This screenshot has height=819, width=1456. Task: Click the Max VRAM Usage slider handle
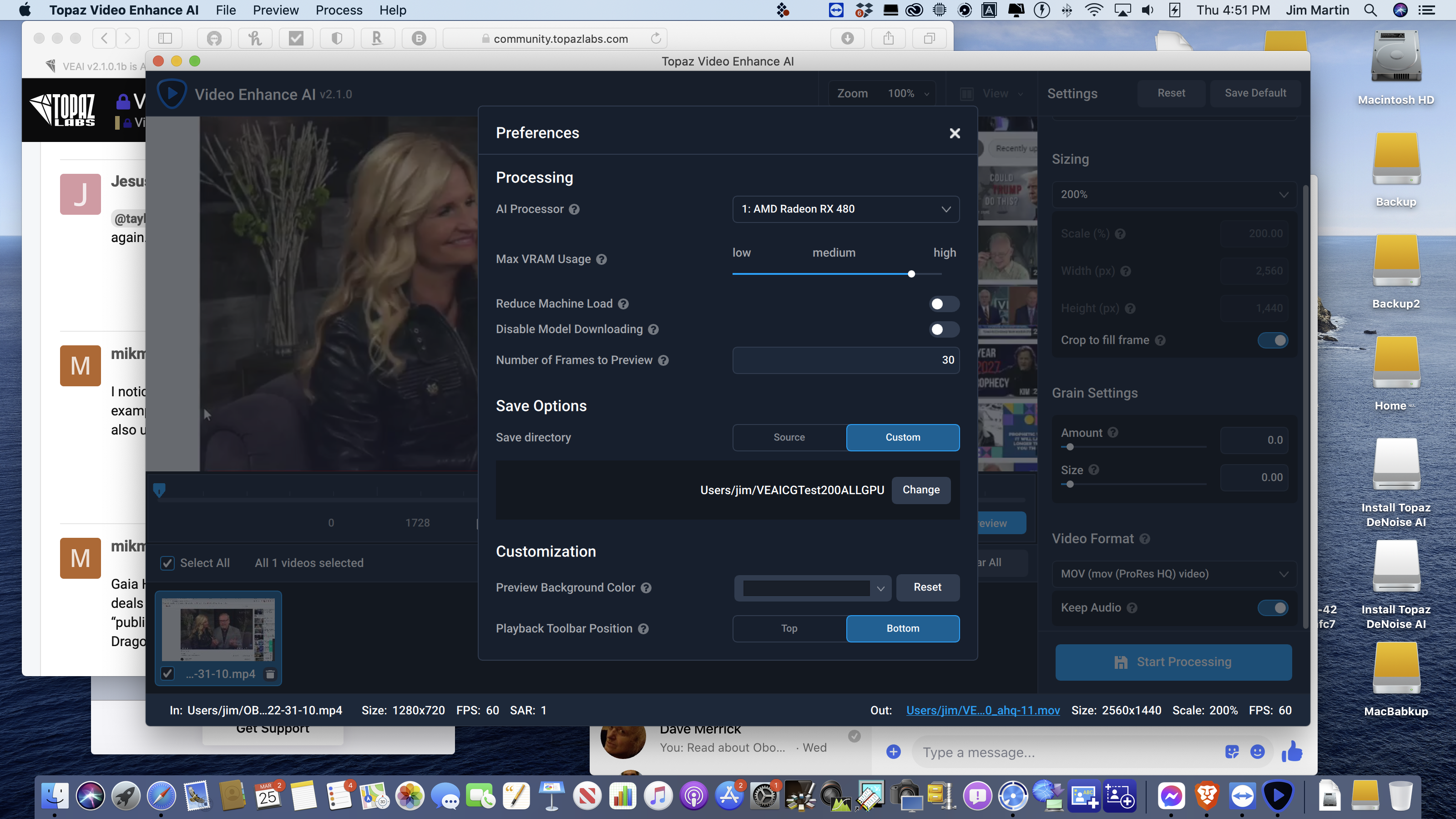click(x=911, y=274)
